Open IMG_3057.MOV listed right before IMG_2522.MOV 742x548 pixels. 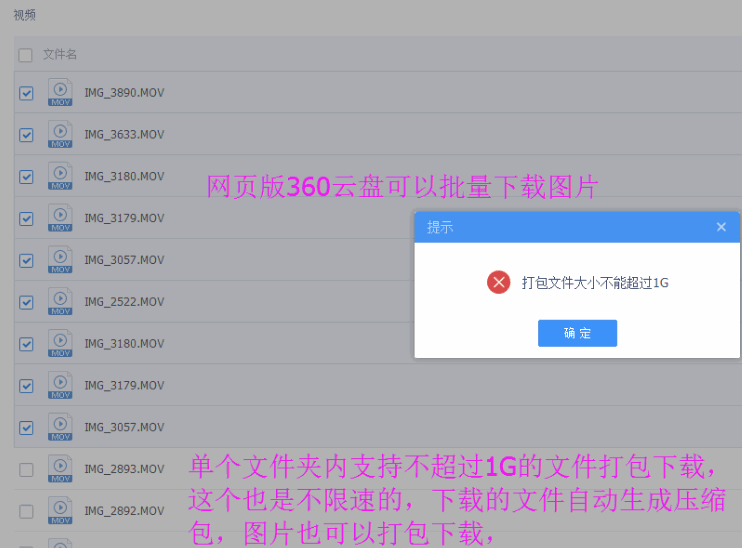[124, 260]
